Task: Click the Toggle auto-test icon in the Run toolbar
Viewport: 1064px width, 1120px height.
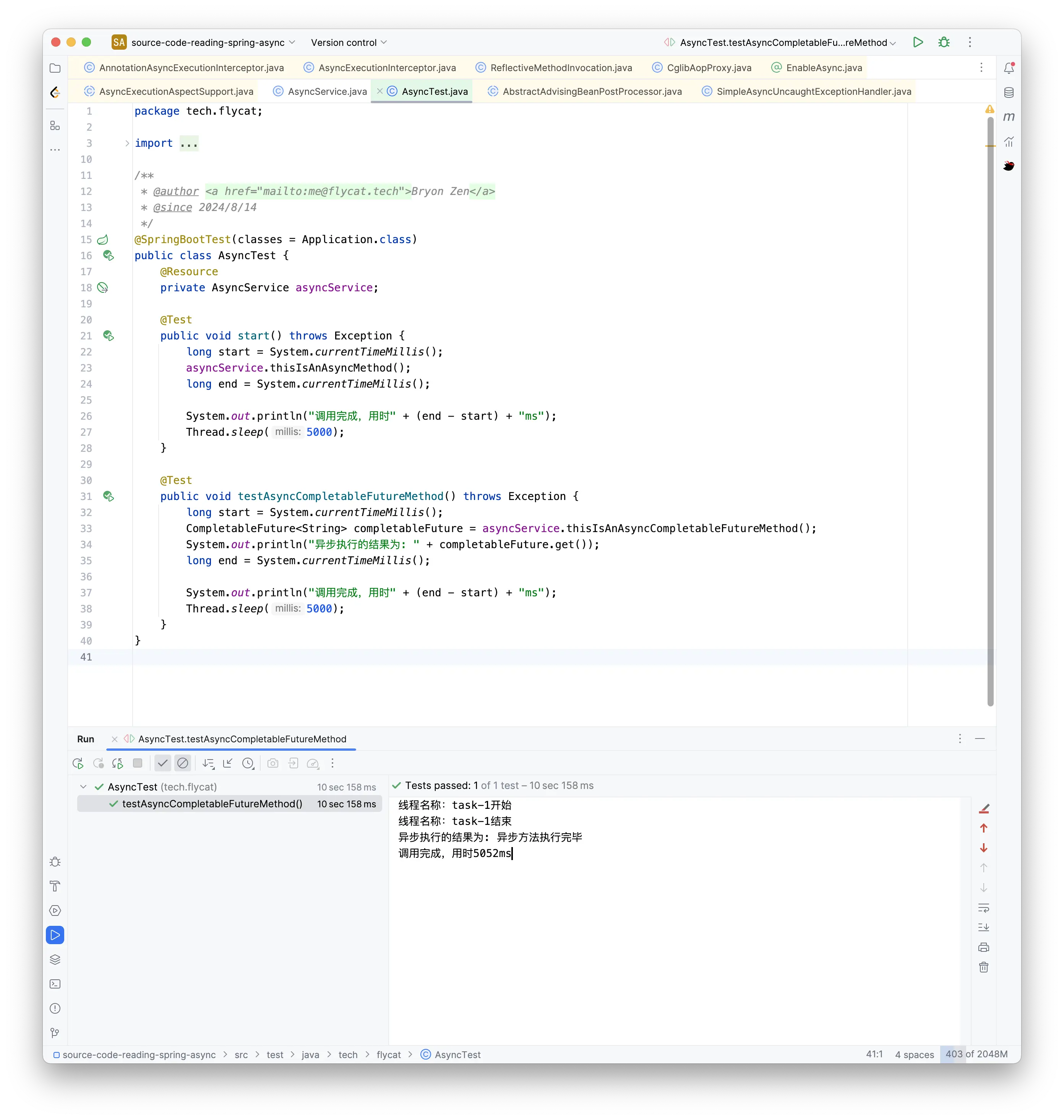Action: (117, 763)
